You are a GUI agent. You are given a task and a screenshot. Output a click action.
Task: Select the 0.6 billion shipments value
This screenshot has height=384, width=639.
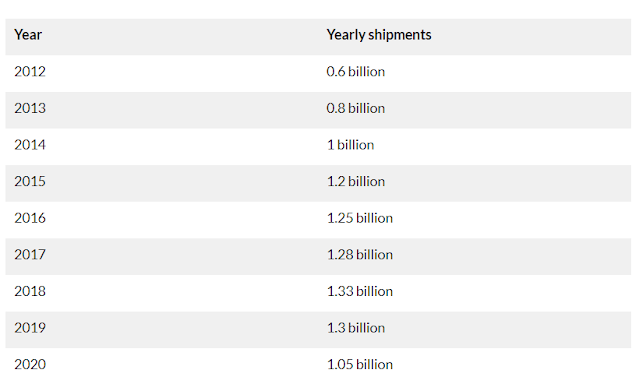[355, 72]
